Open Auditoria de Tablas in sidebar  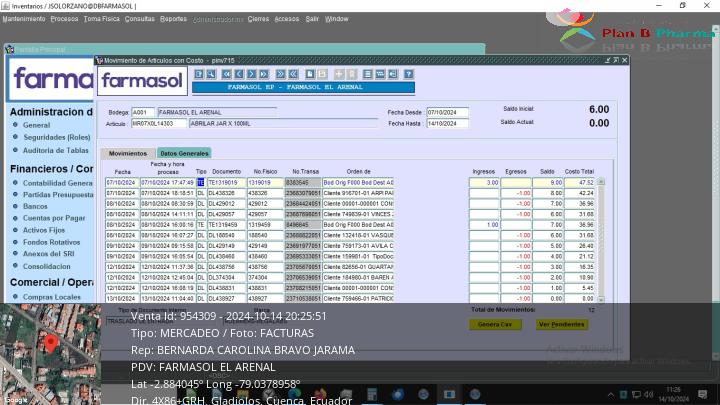coord(56,150)
